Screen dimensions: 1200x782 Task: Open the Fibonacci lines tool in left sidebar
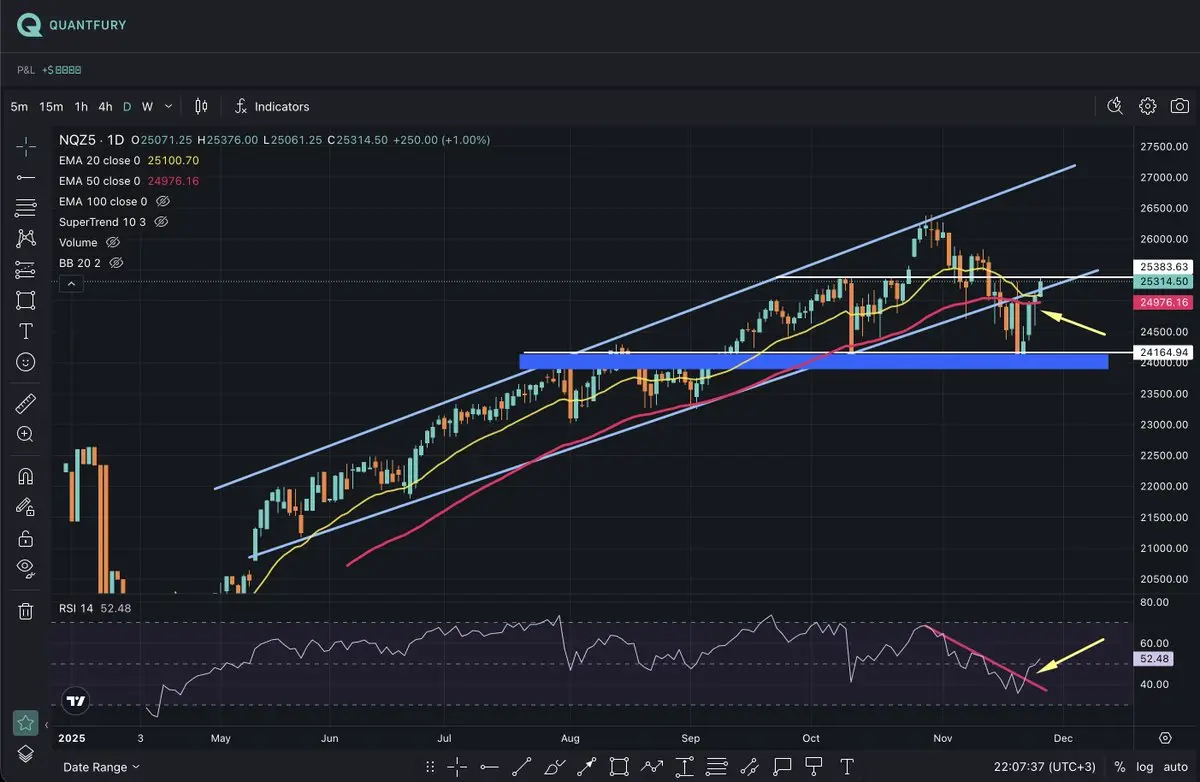26,208
